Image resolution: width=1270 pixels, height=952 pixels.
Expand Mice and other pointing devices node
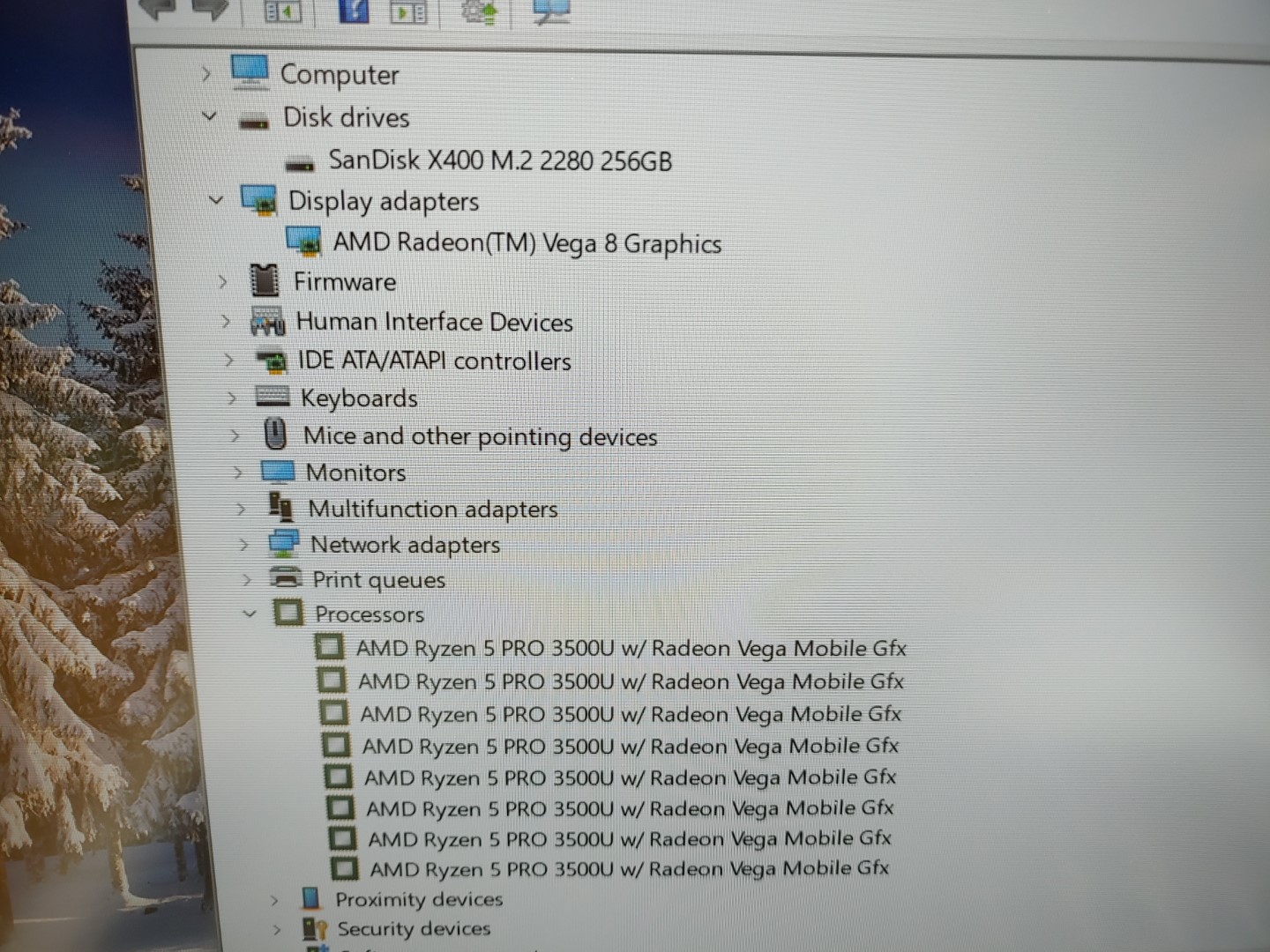pyautogui.click(x=235, y=435)
